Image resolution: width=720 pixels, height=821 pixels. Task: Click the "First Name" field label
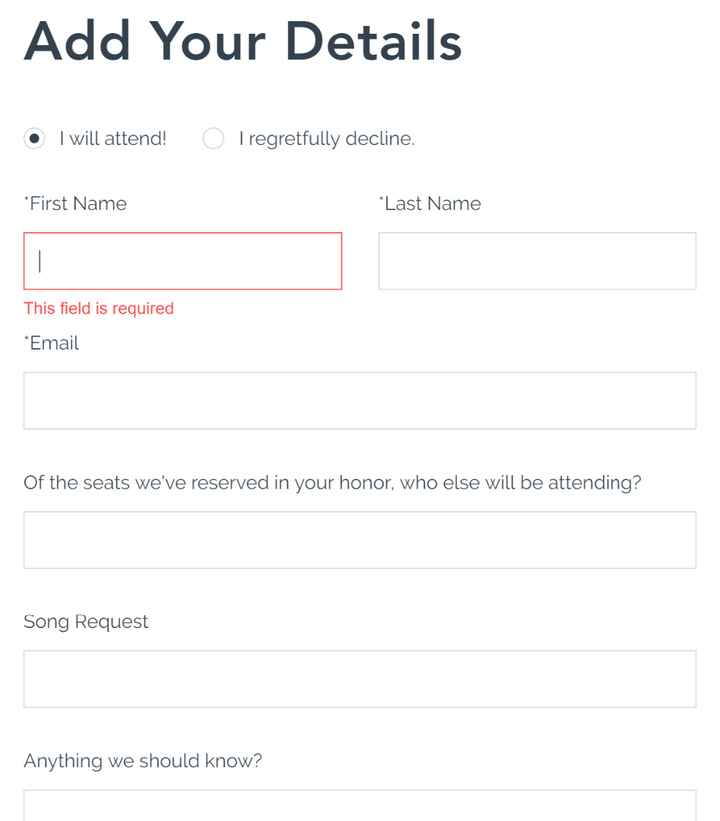pyautogui.click(x=78, y=204)
